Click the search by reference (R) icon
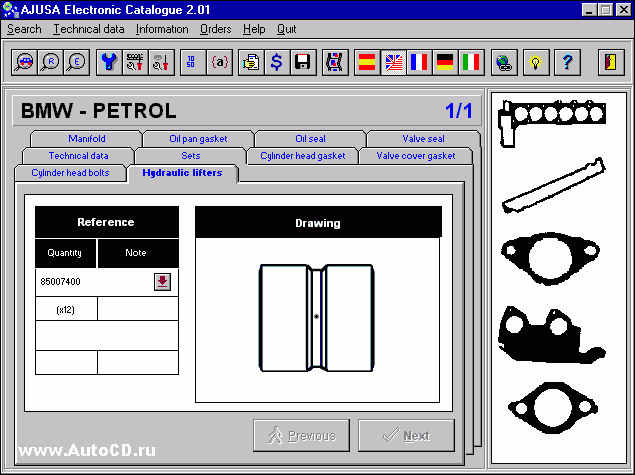This screenshot has width=635, height=475. tap(50, 62)
